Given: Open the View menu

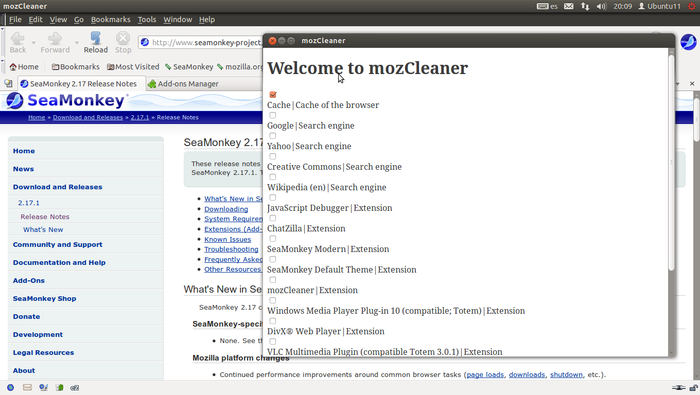Looking at the screenshot, I should [58, 20].
